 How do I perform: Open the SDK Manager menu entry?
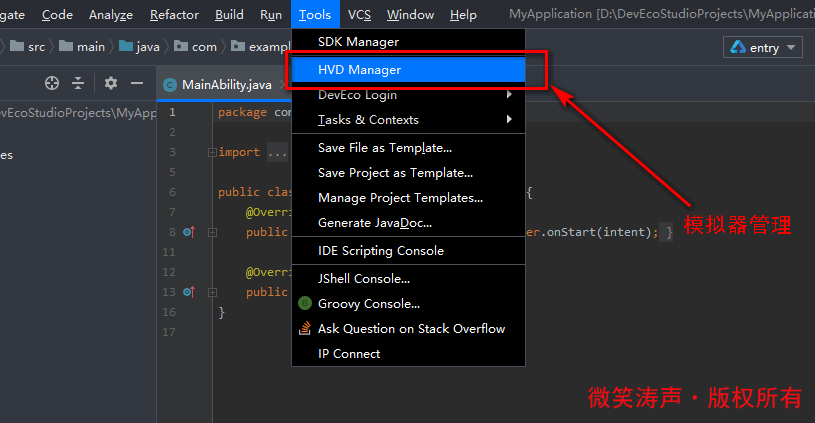pos(358,42)
